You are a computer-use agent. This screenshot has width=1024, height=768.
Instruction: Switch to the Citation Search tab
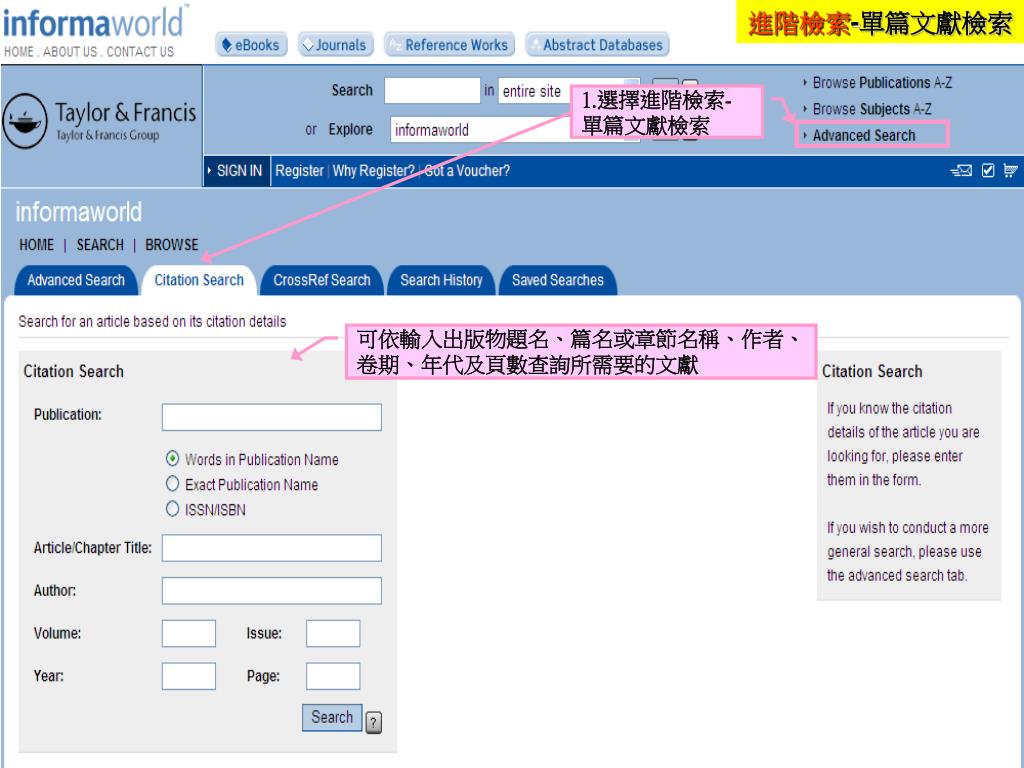[199, 280]
